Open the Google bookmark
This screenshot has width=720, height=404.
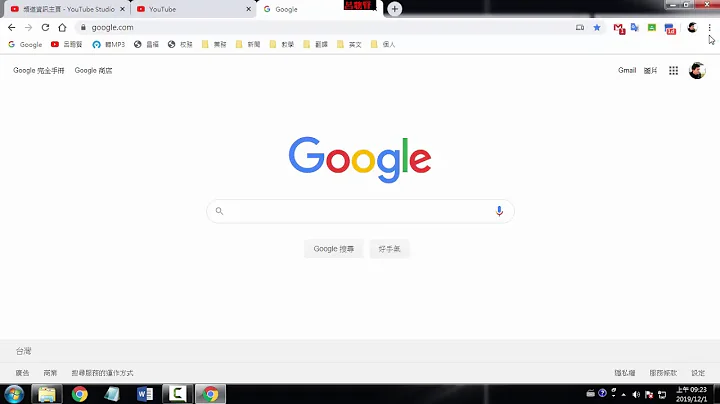pyautogui.click(x=25, y=45)
